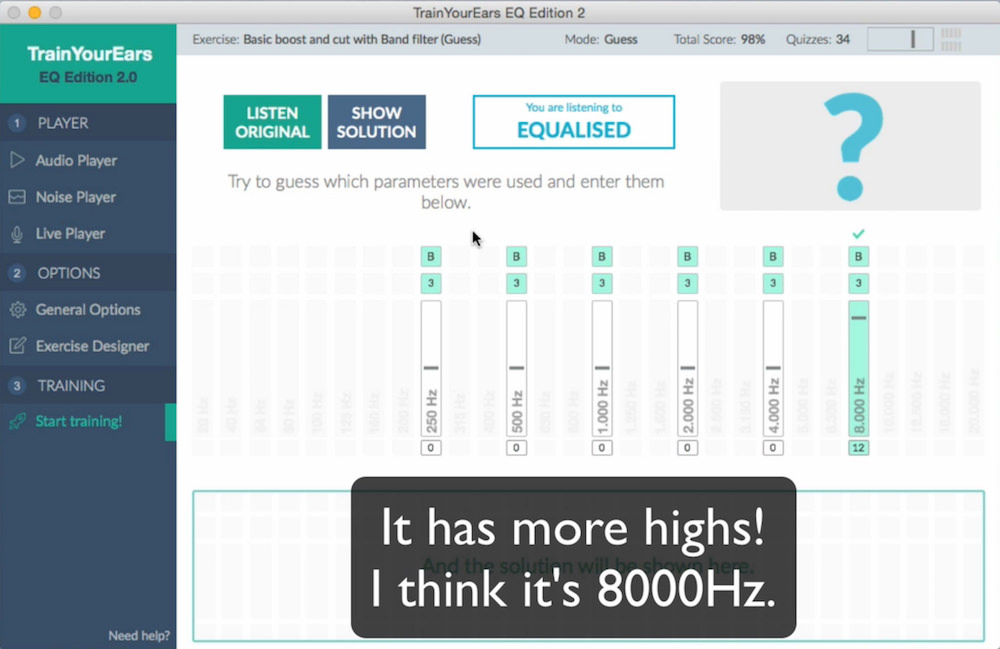Click the 1.000 Hz gain slider
This screenshot has width=1000, height=649.
click(x=601, y=368)
